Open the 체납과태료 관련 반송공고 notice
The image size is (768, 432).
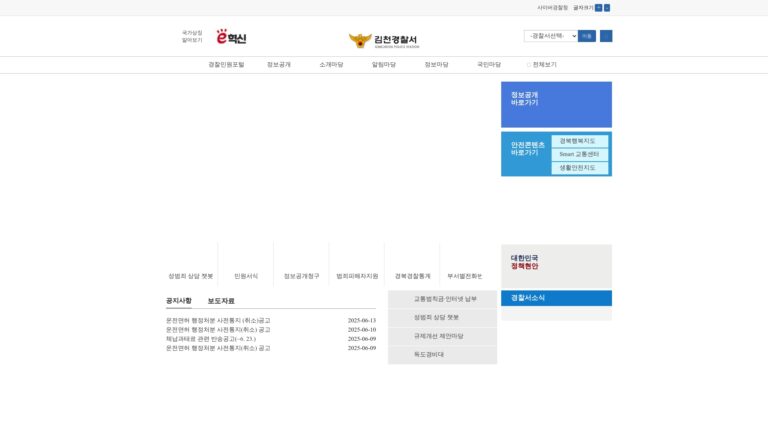(x=211, y=339)
